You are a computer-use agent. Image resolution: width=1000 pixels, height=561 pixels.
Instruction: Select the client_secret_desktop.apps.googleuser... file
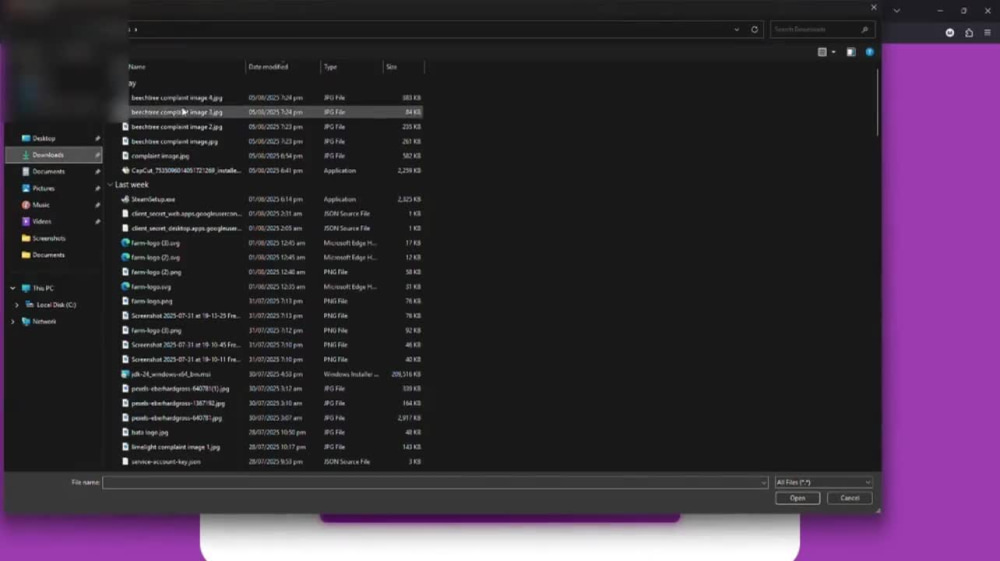[271, 228]
